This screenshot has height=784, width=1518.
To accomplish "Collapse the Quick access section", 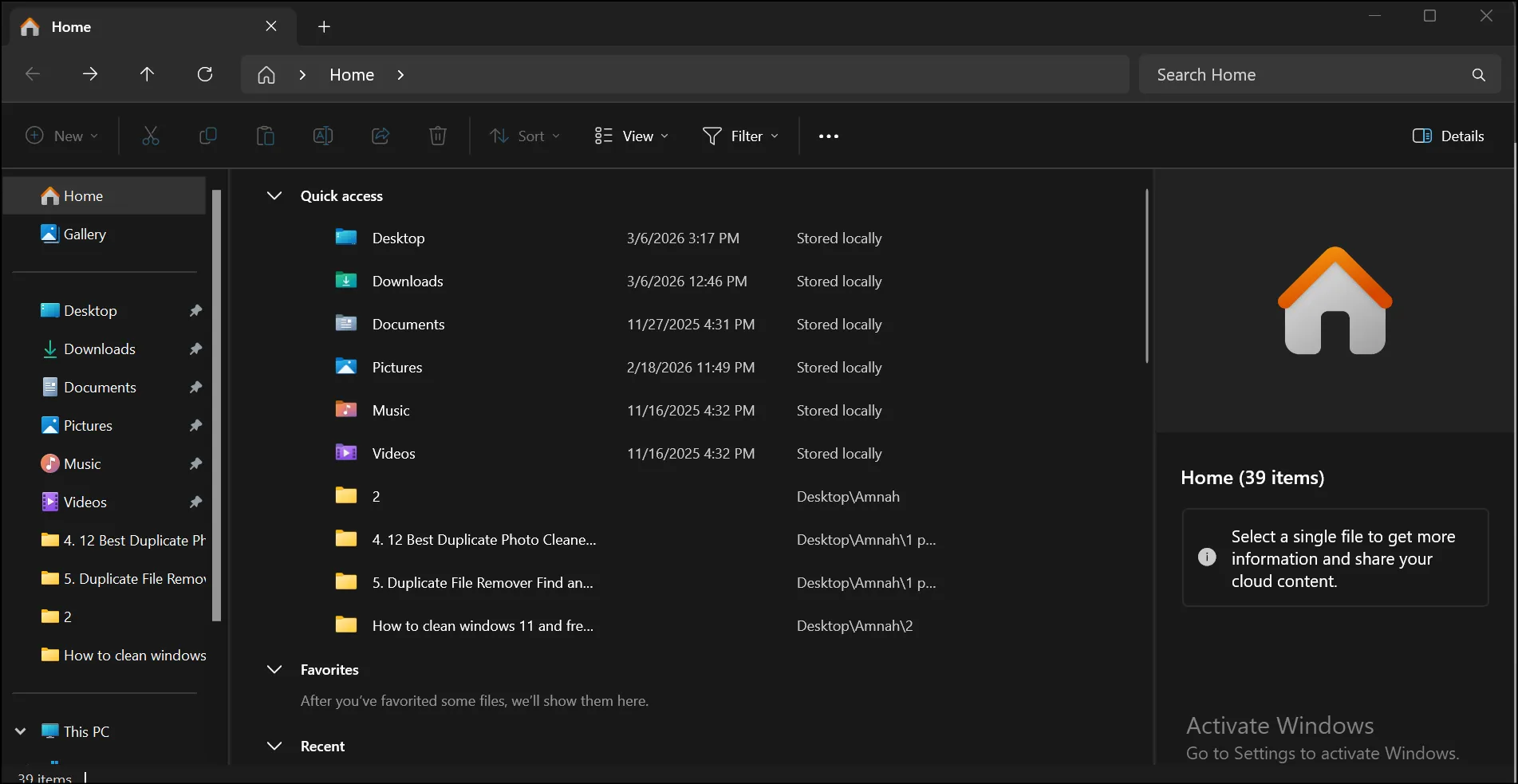I will 274,195.
